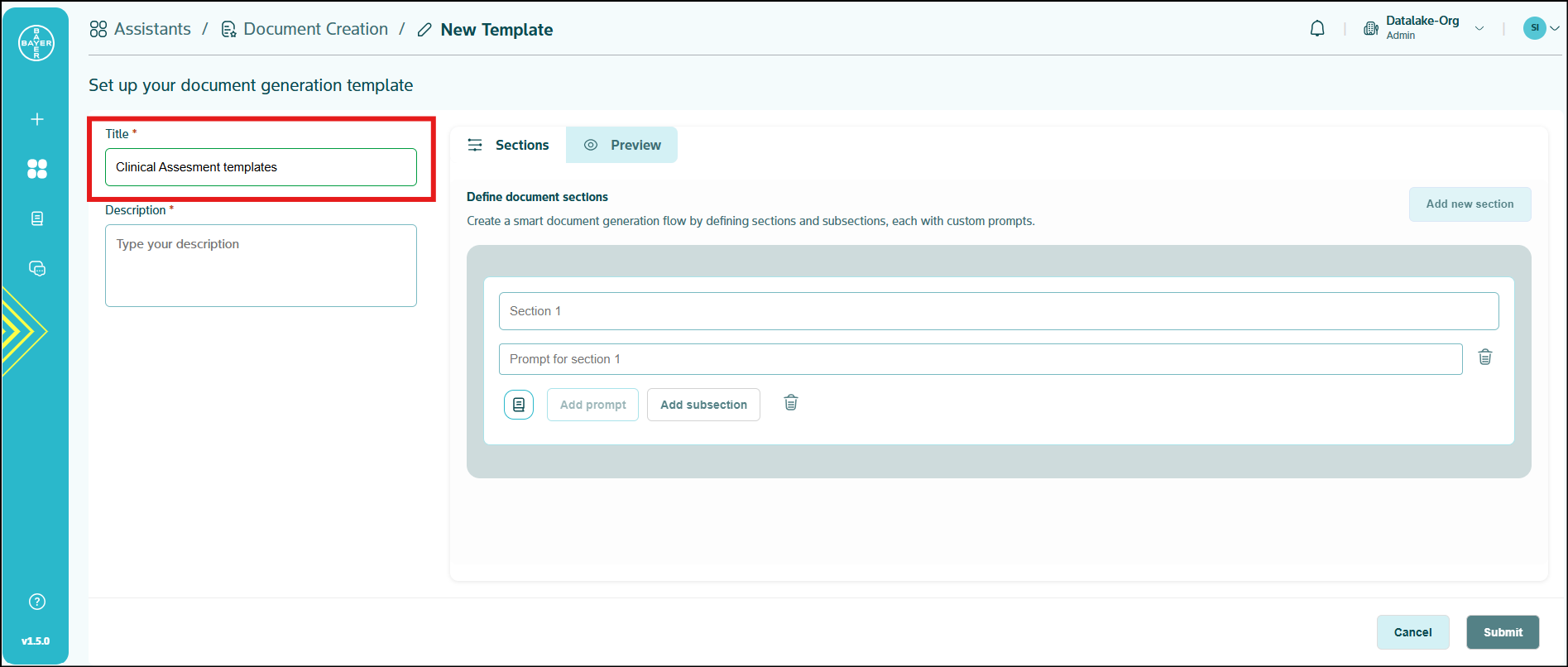Delete the prompt for section 1
Image resolution: width=1568 pixels, height=667 pixels.
point(1485,357)
